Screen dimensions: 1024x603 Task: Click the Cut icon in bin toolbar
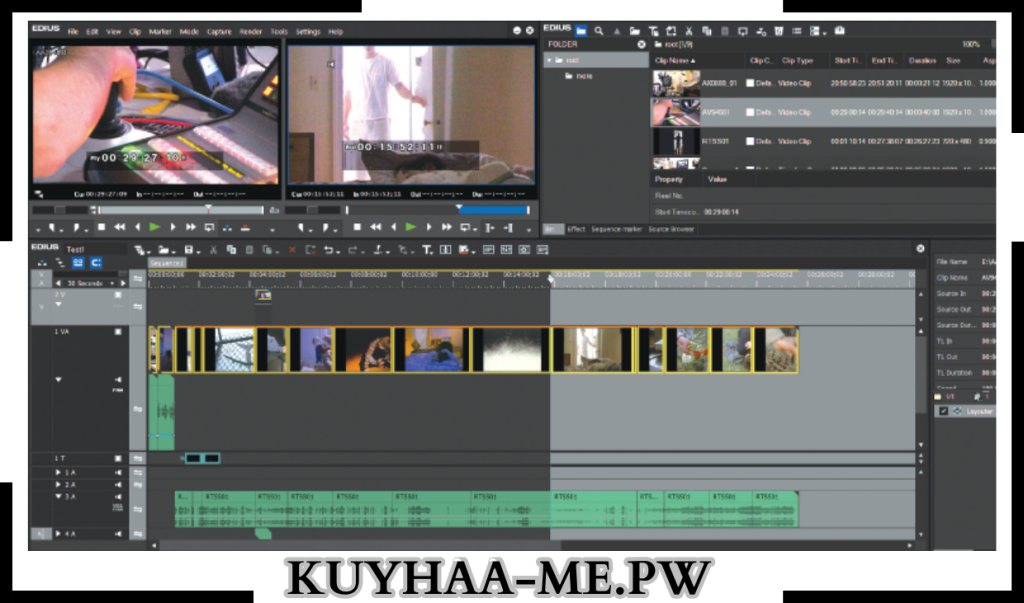pos(688,31)
